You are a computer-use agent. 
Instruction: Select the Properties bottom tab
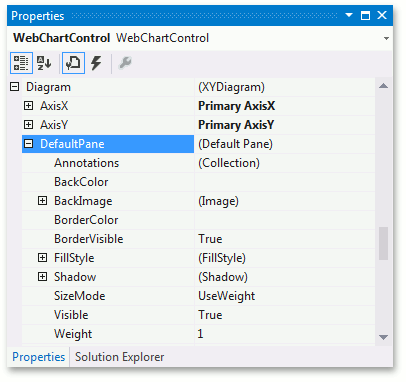(x=38, y=357)
